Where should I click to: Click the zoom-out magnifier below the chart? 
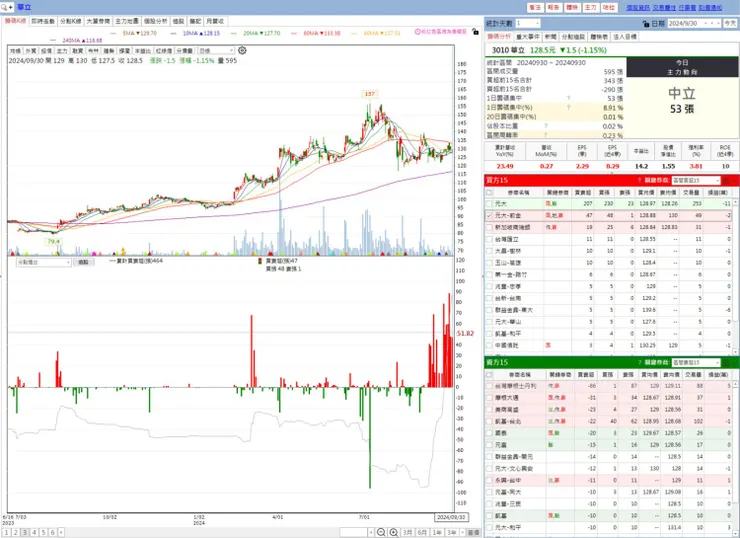[x=381, y=532]
